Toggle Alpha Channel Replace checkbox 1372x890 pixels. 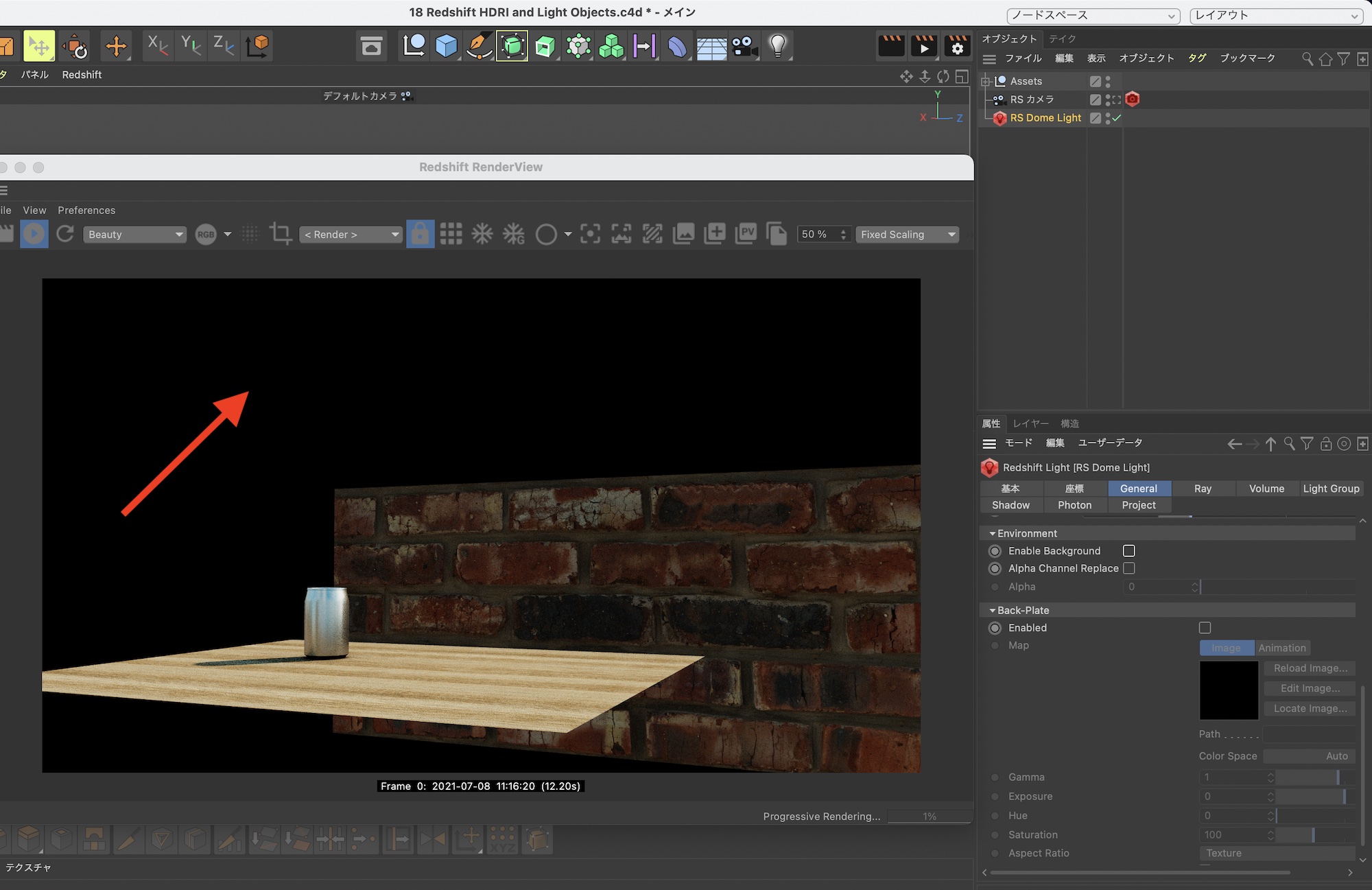(1128, 568)
